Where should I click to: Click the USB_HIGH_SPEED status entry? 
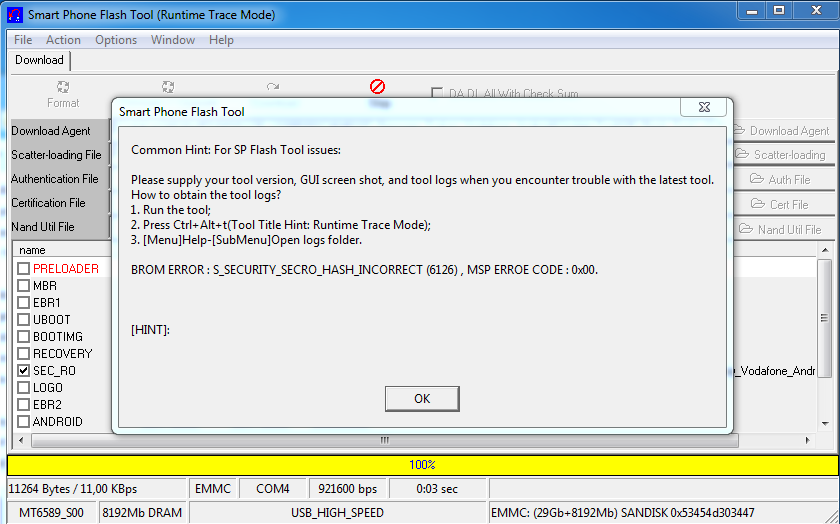coord(338,513)
